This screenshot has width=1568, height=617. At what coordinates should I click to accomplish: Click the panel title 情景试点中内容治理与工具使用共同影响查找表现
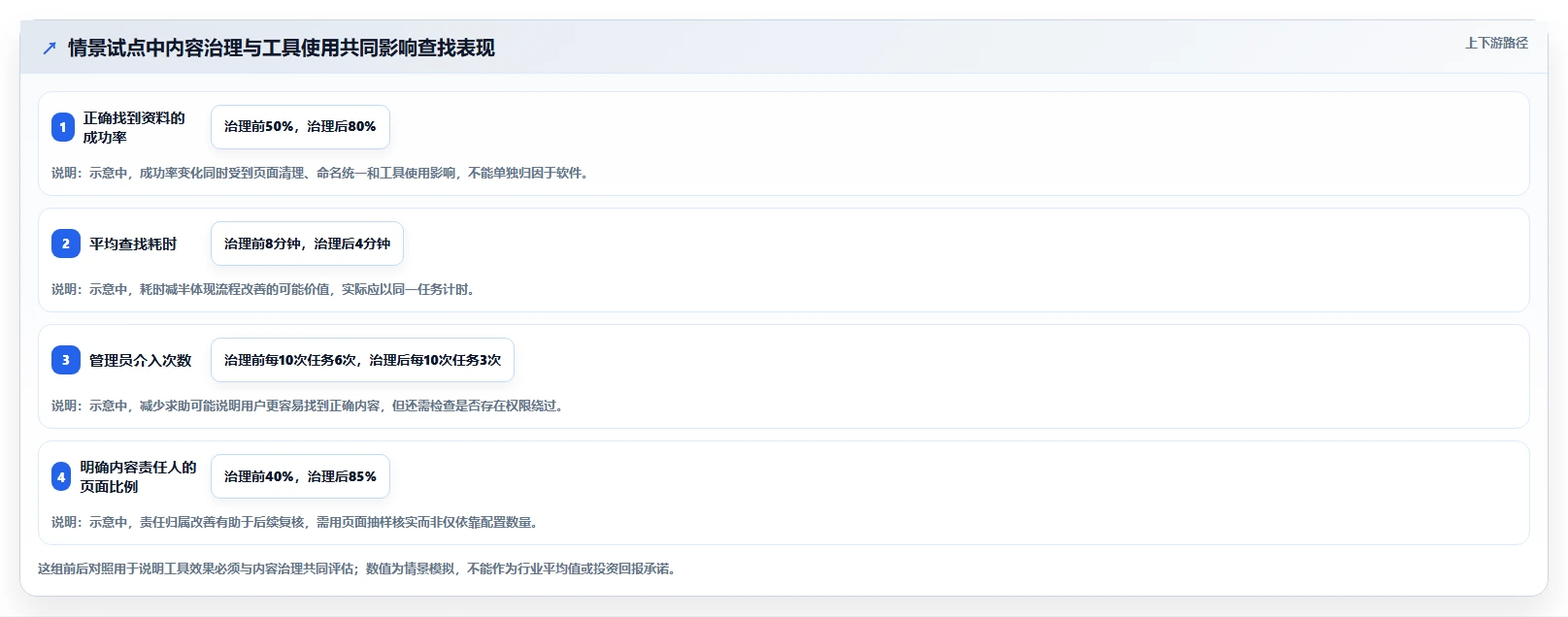282,48
